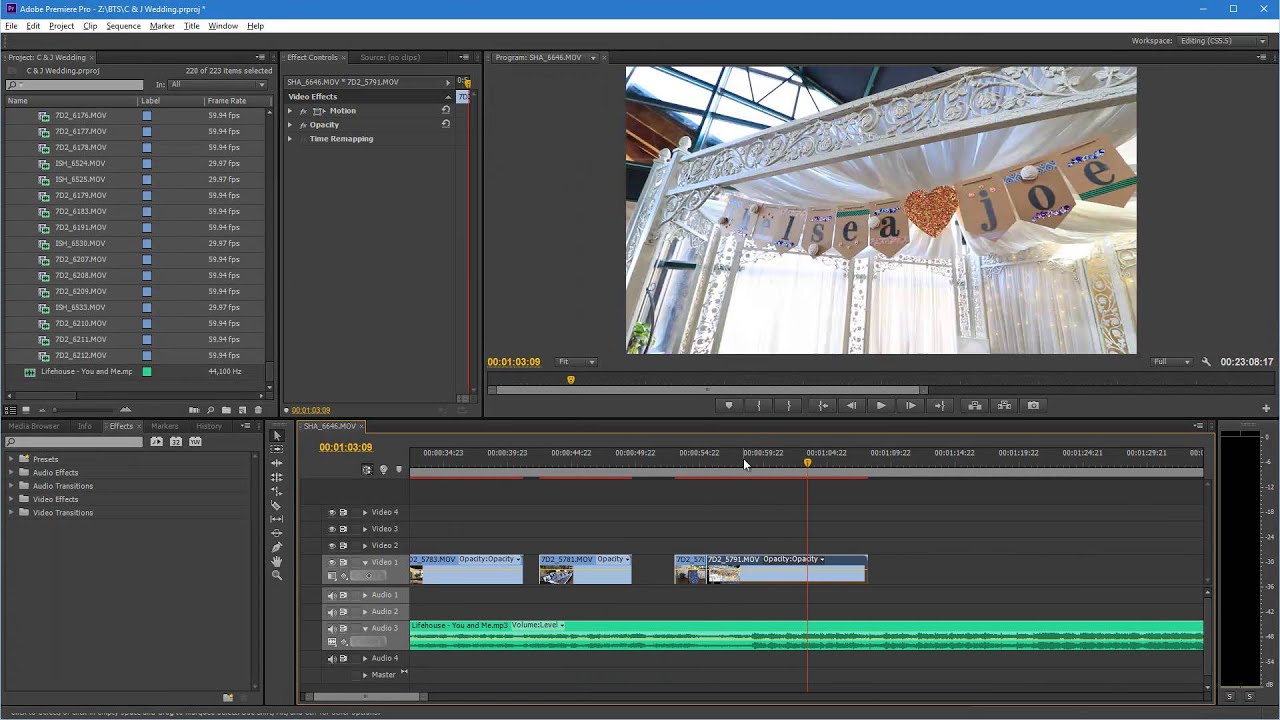Expand the Motion effect properties
The image size is (1280, 720).
point(290,111)
